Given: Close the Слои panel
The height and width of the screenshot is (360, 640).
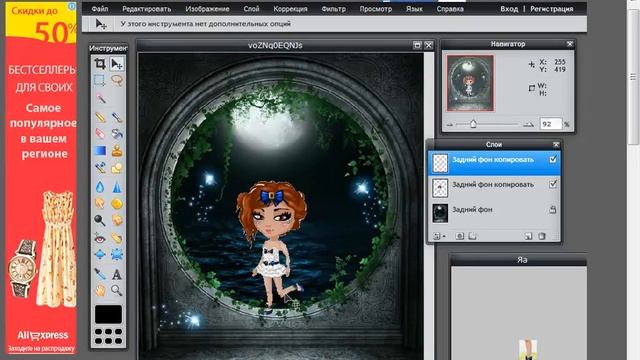Looking at the screenshot, I should click(x=556, y=144).
